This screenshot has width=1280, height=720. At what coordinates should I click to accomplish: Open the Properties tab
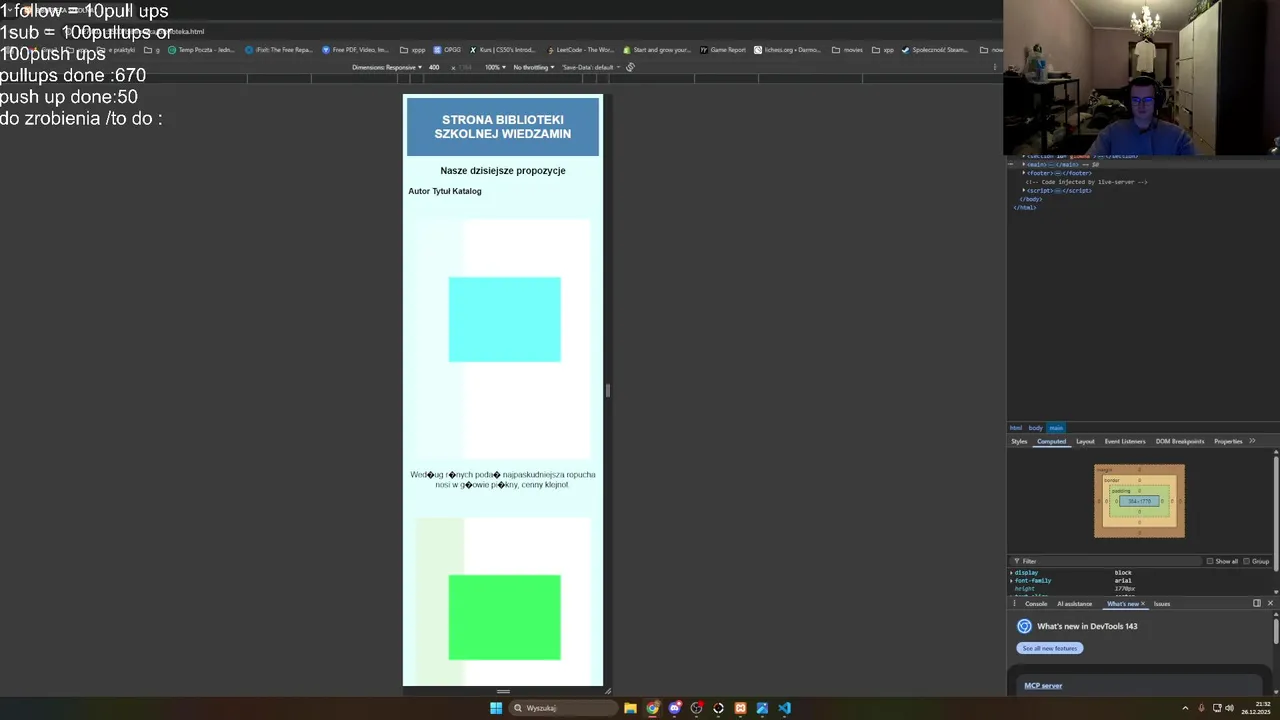[1228, 441]
